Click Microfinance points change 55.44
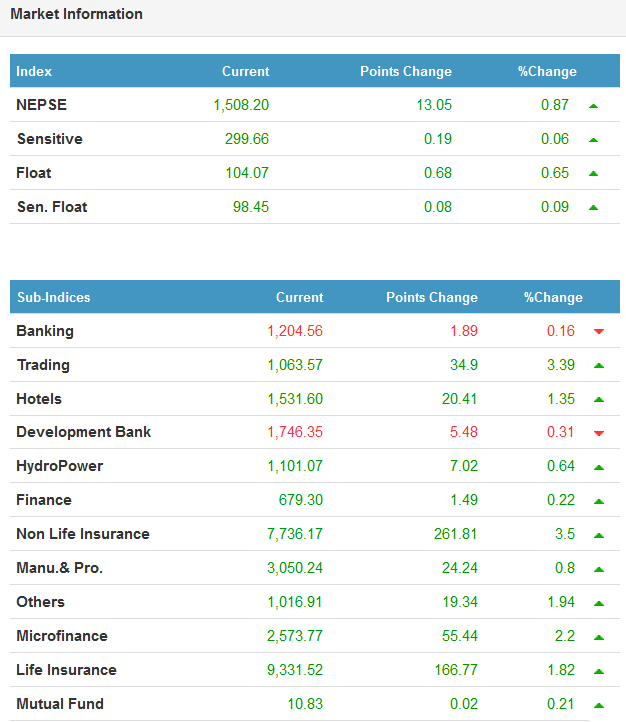The image size is (626, 722). click(x=460, y=636)
